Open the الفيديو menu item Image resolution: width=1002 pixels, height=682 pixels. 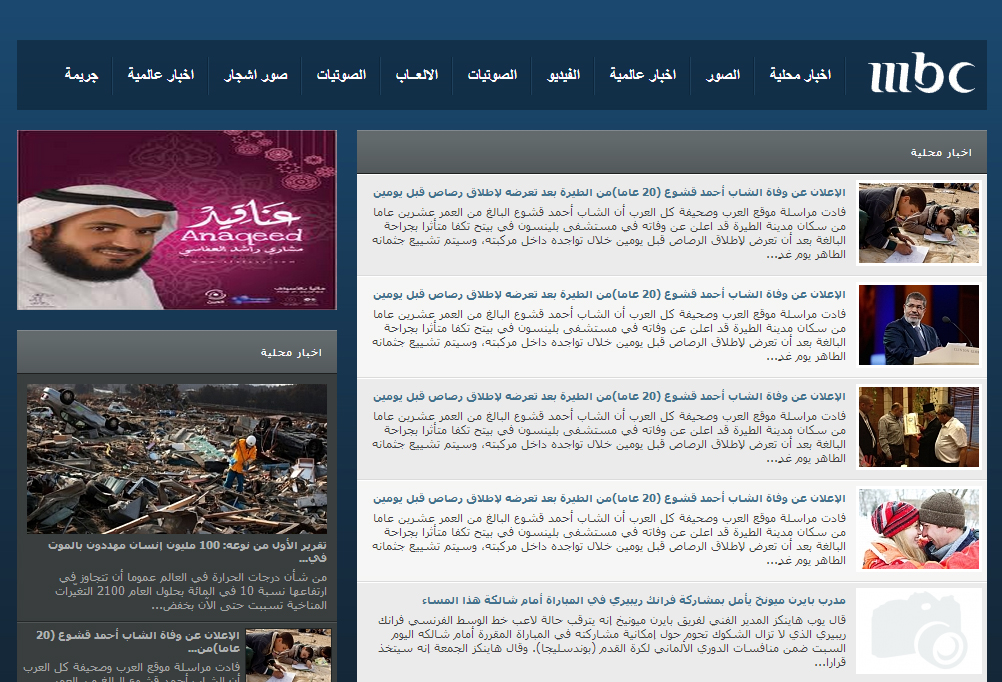click(x=563, y=75)
